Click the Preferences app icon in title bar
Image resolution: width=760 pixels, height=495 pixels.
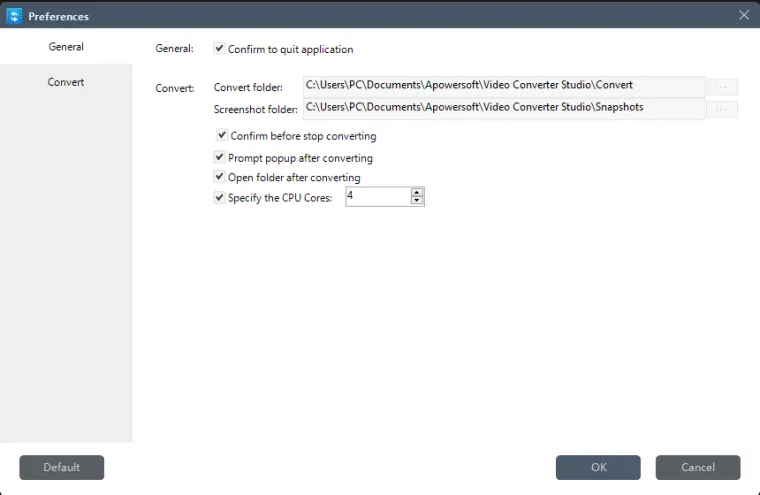coord(14,16)
